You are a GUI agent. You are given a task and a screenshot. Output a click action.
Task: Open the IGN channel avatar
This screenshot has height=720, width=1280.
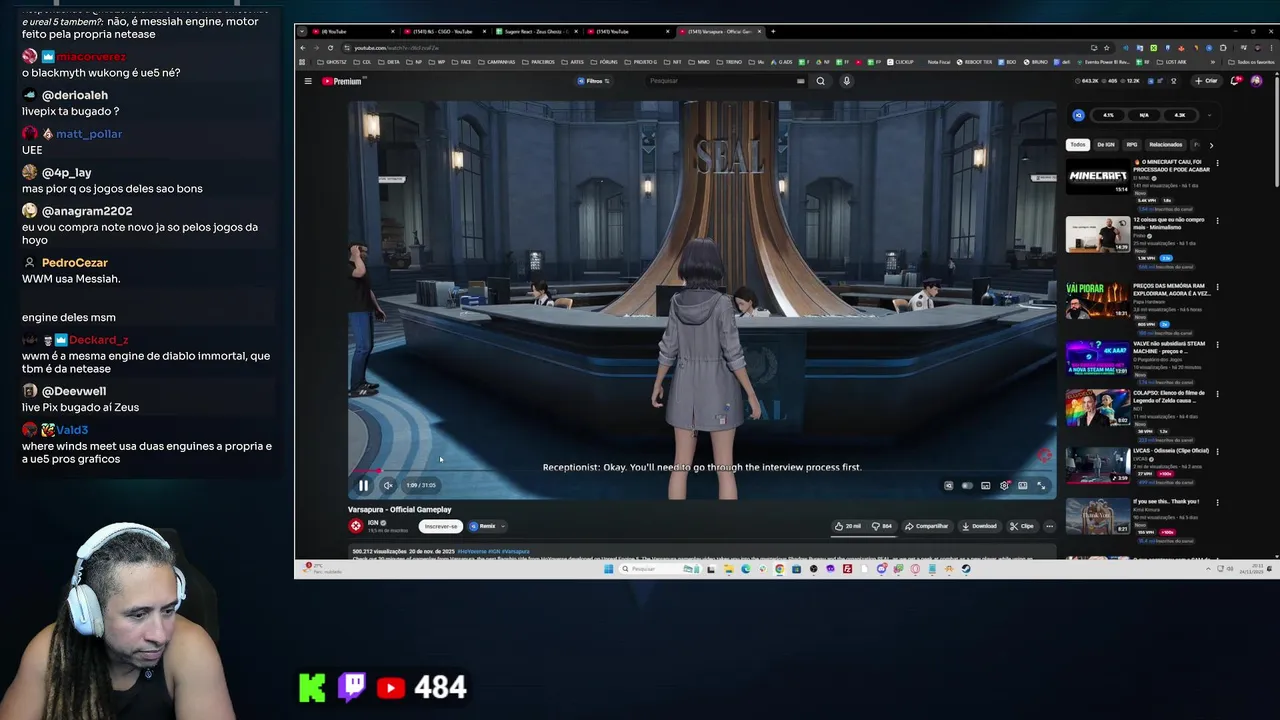[355, 526]
